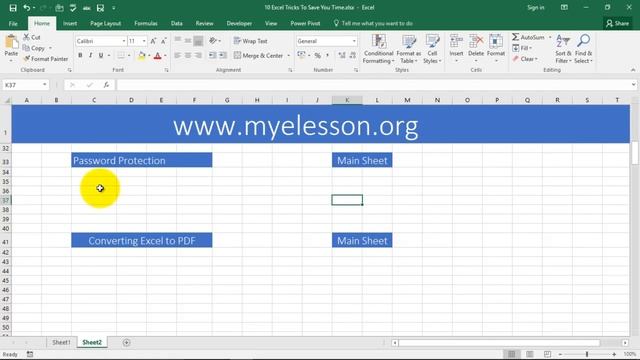Click the Paste clipboard icon
This screenshot has height=360, width=640.
point(11,42)
